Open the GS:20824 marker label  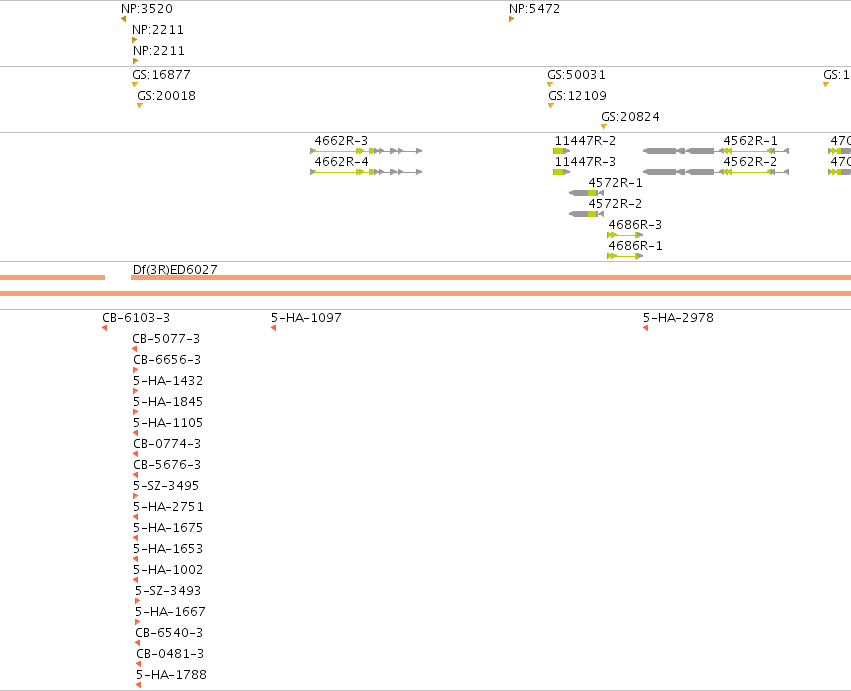630,117
